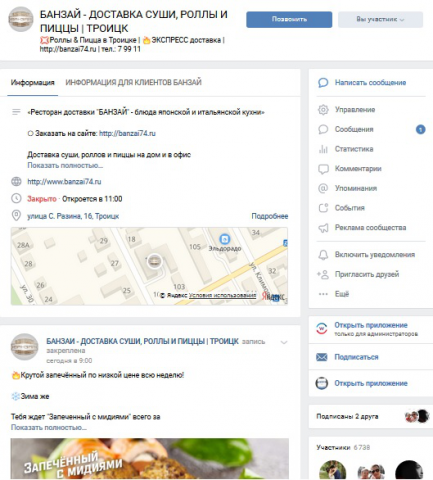This screenshot has height=480, width=433.
Task: Open the ИНФОРМАЦИЯ ДЛЯ КЛИЕНТОВ БАНЗАЙ tab
Action: [x=133, y=82]
